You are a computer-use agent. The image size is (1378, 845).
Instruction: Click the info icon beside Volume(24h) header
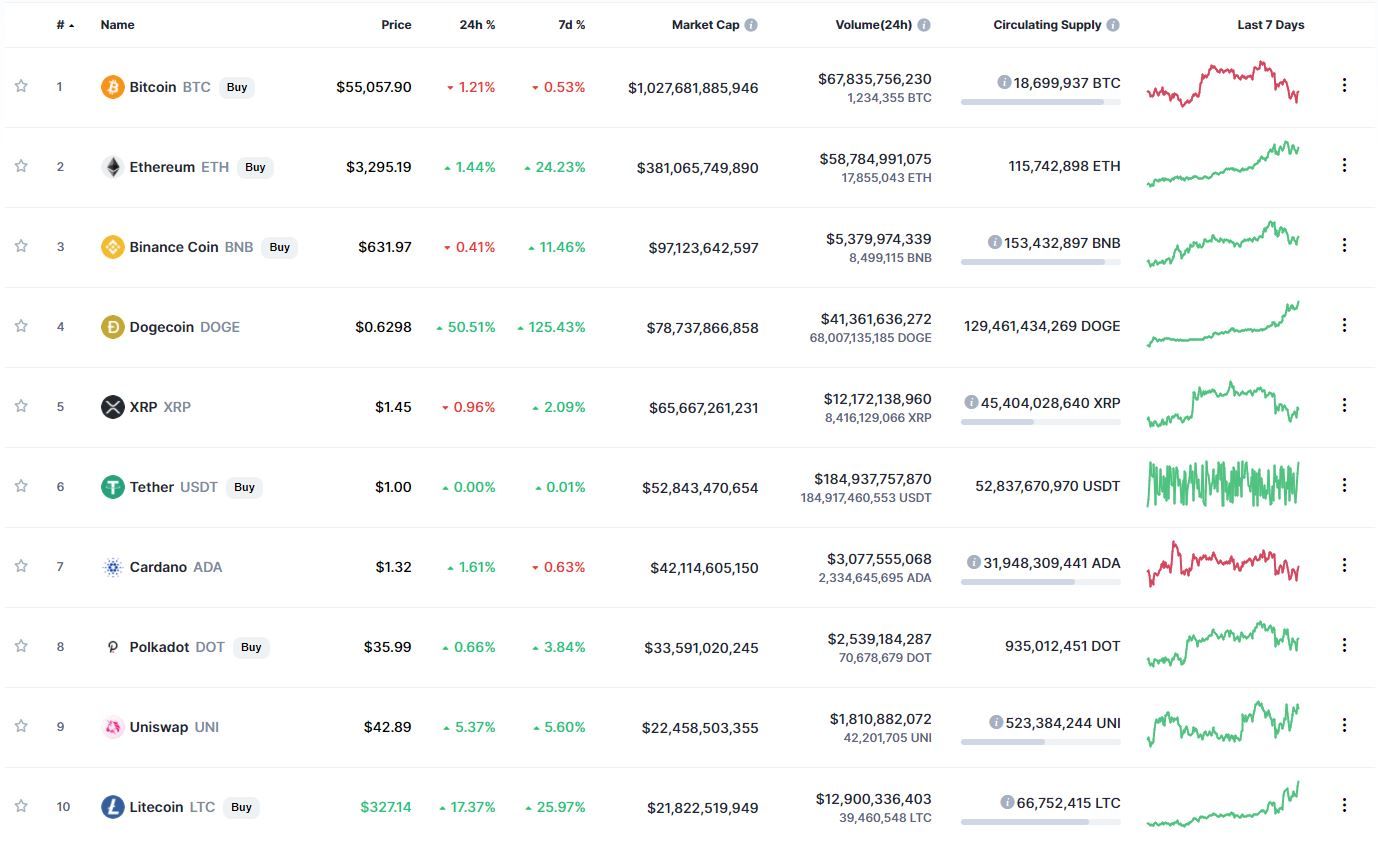coord(924,25)
